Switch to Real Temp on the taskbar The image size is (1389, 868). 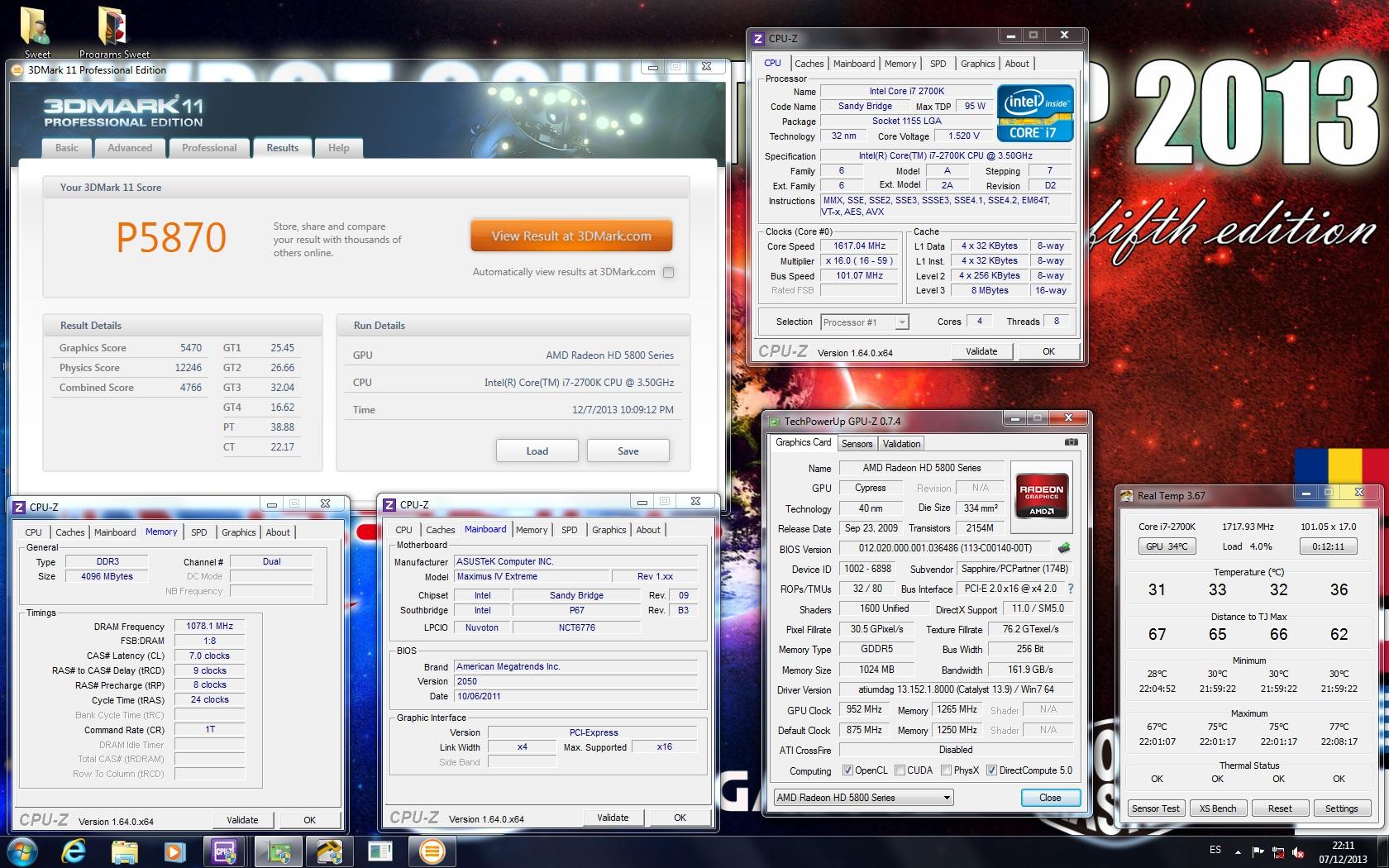(x=329, y=851)
